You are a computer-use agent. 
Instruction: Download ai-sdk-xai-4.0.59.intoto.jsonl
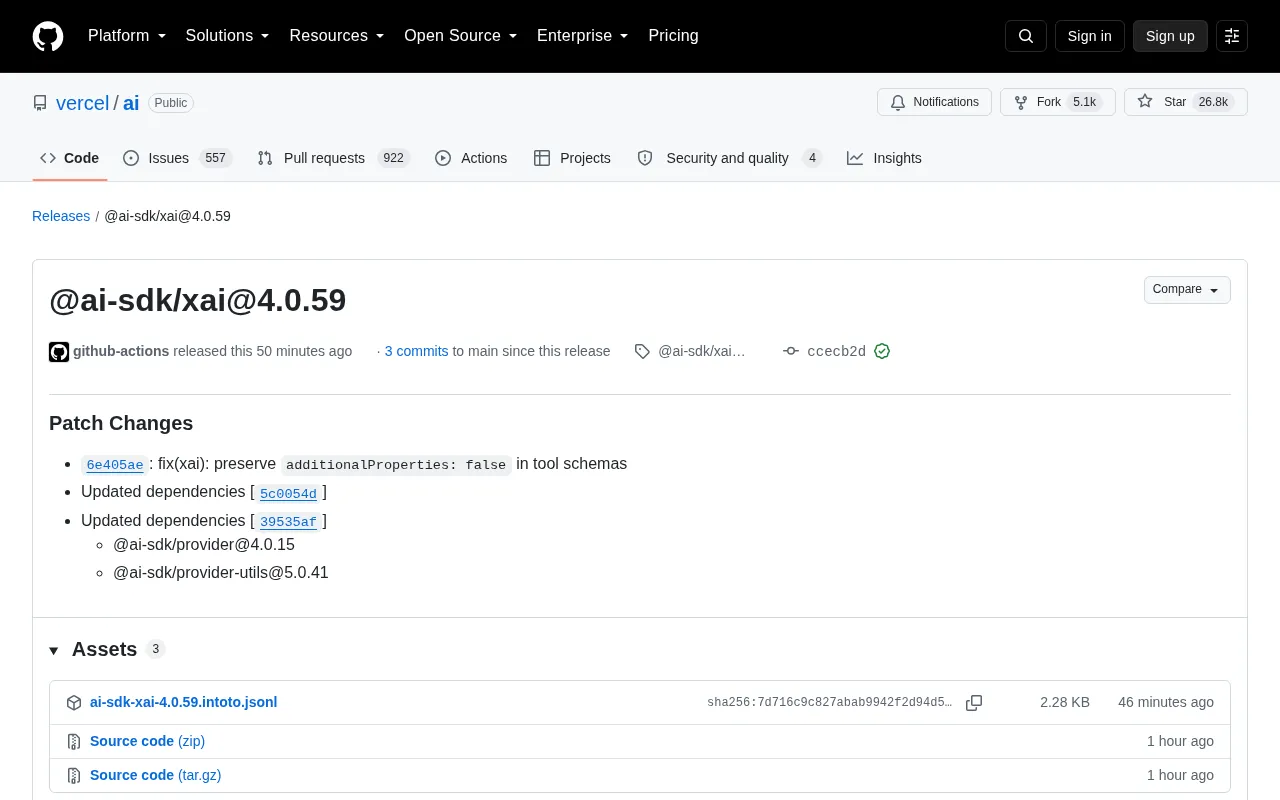pos(183,702)
